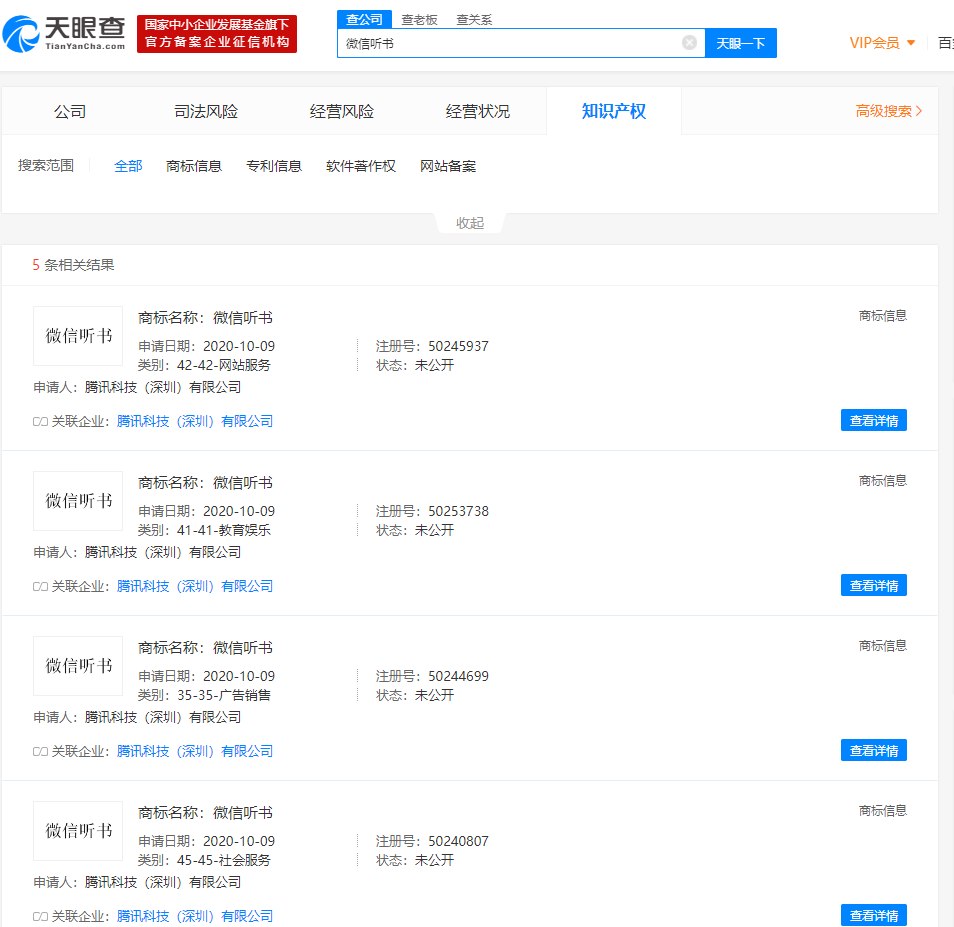Click 商标信息 tag on 50253738 result
Image resolution: width=954 pixels, height=927 pixels.
click(882, 481)
